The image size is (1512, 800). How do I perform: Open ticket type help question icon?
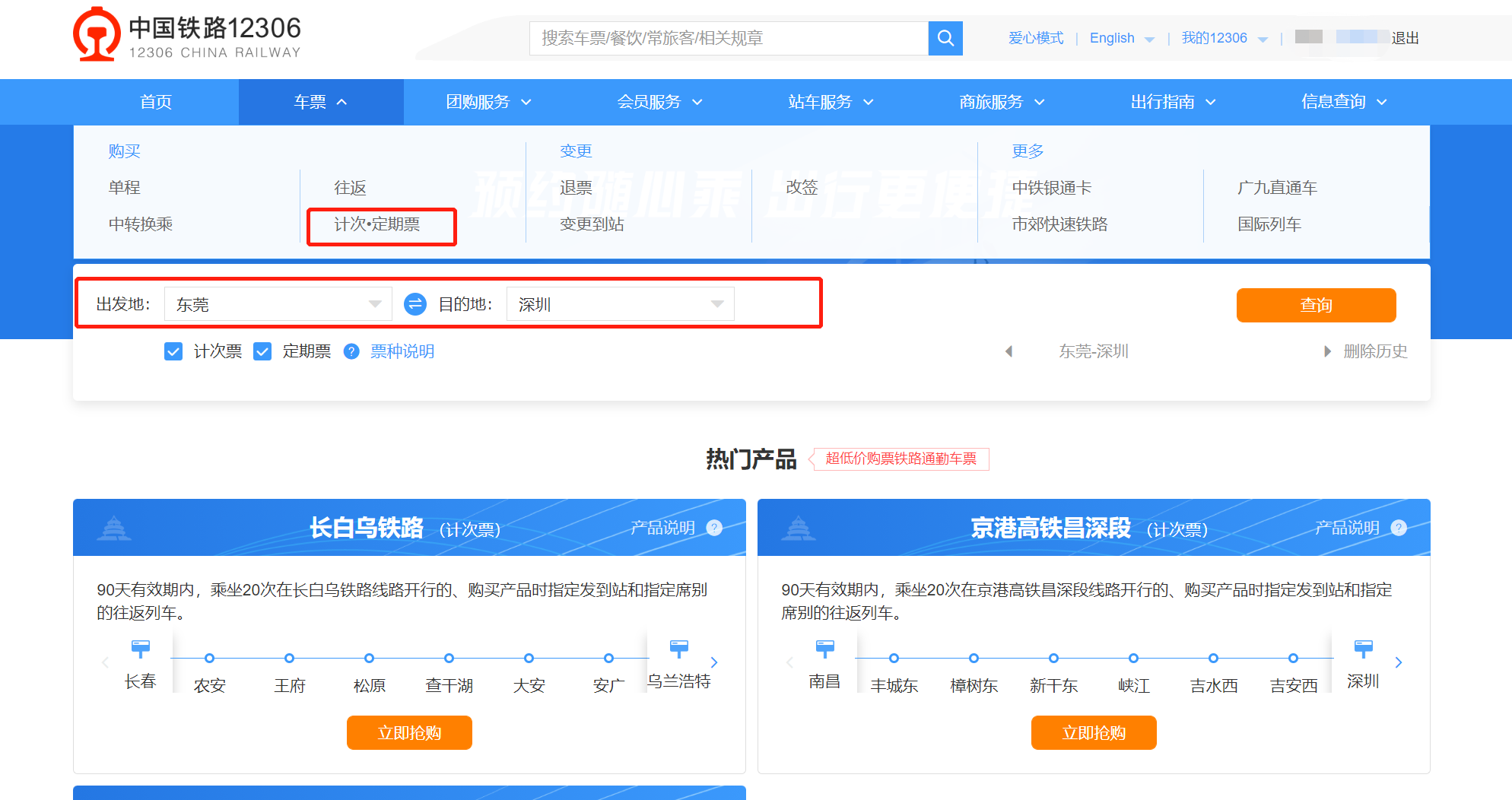(351, 351)
